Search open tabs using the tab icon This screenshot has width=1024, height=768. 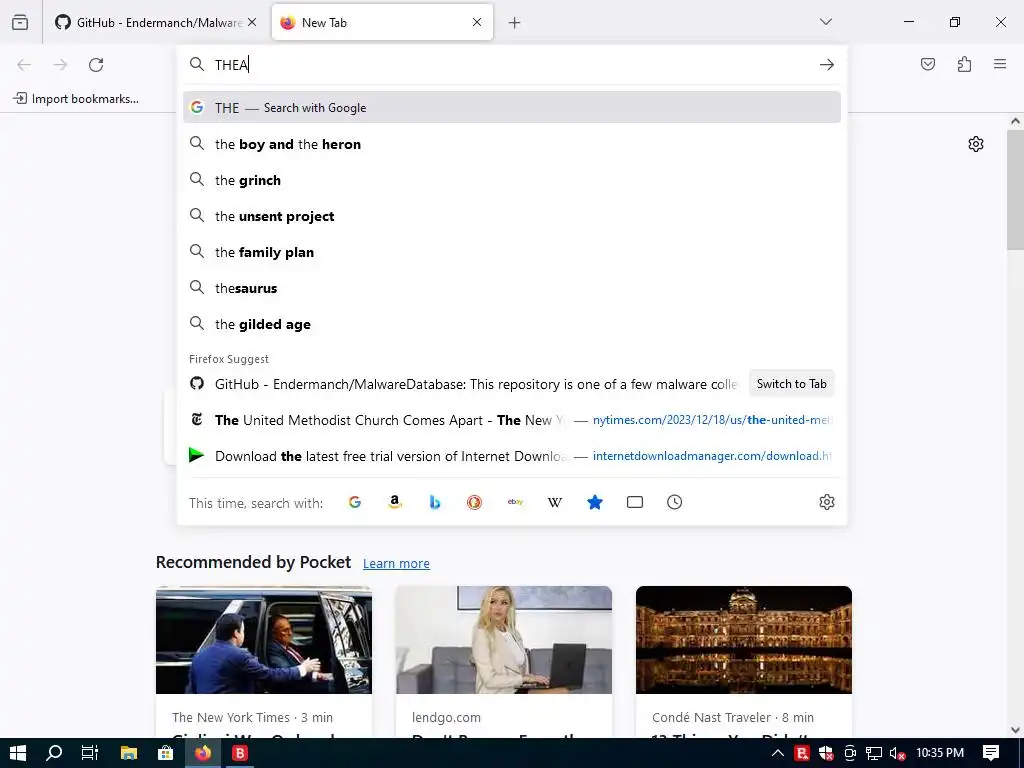coord(635,502)
